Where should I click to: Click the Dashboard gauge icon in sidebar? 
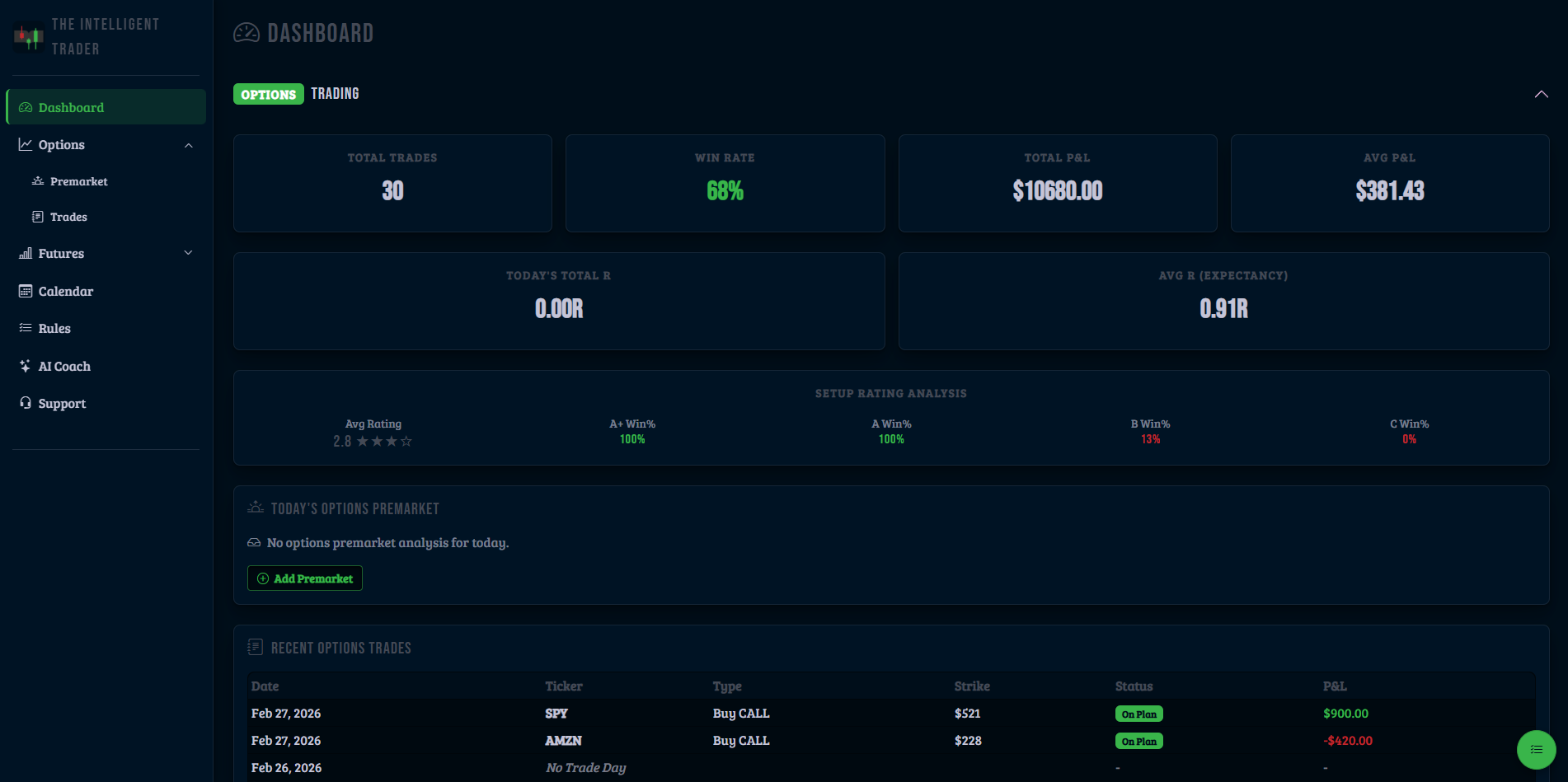click(x=26, y=106)
